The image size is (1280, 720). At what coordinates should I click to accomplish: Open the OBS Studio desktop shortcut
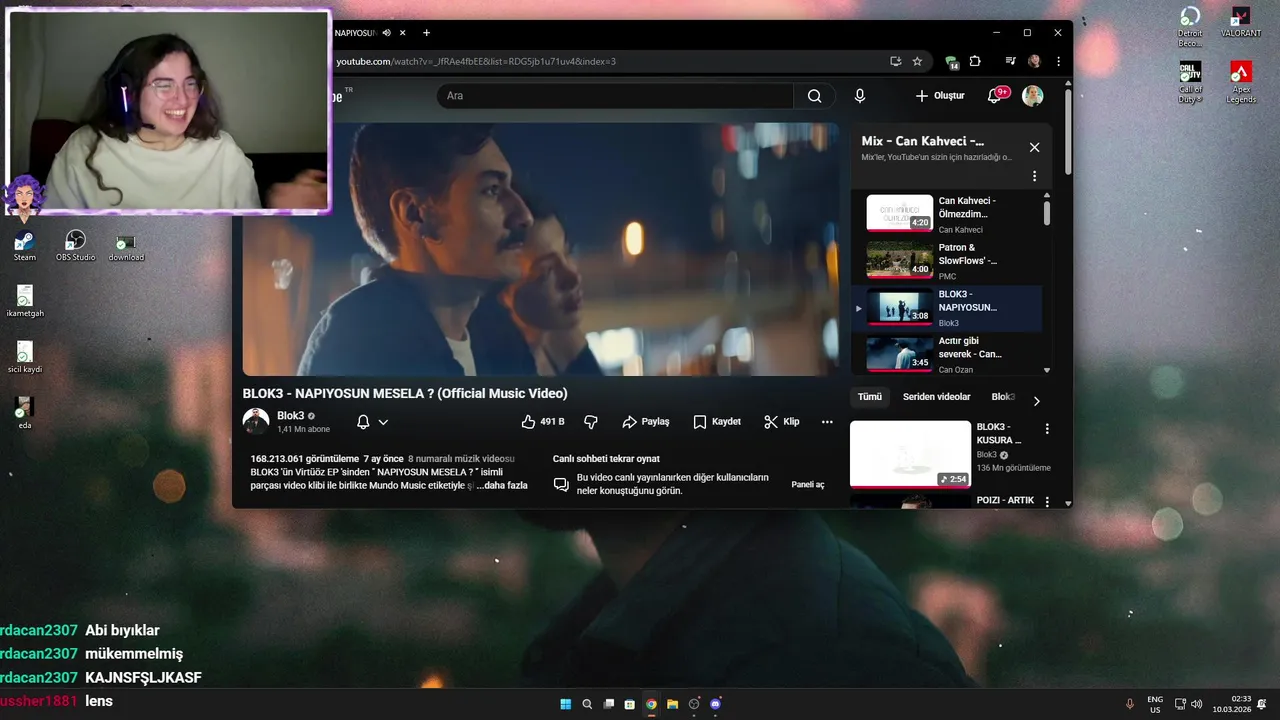76,246
